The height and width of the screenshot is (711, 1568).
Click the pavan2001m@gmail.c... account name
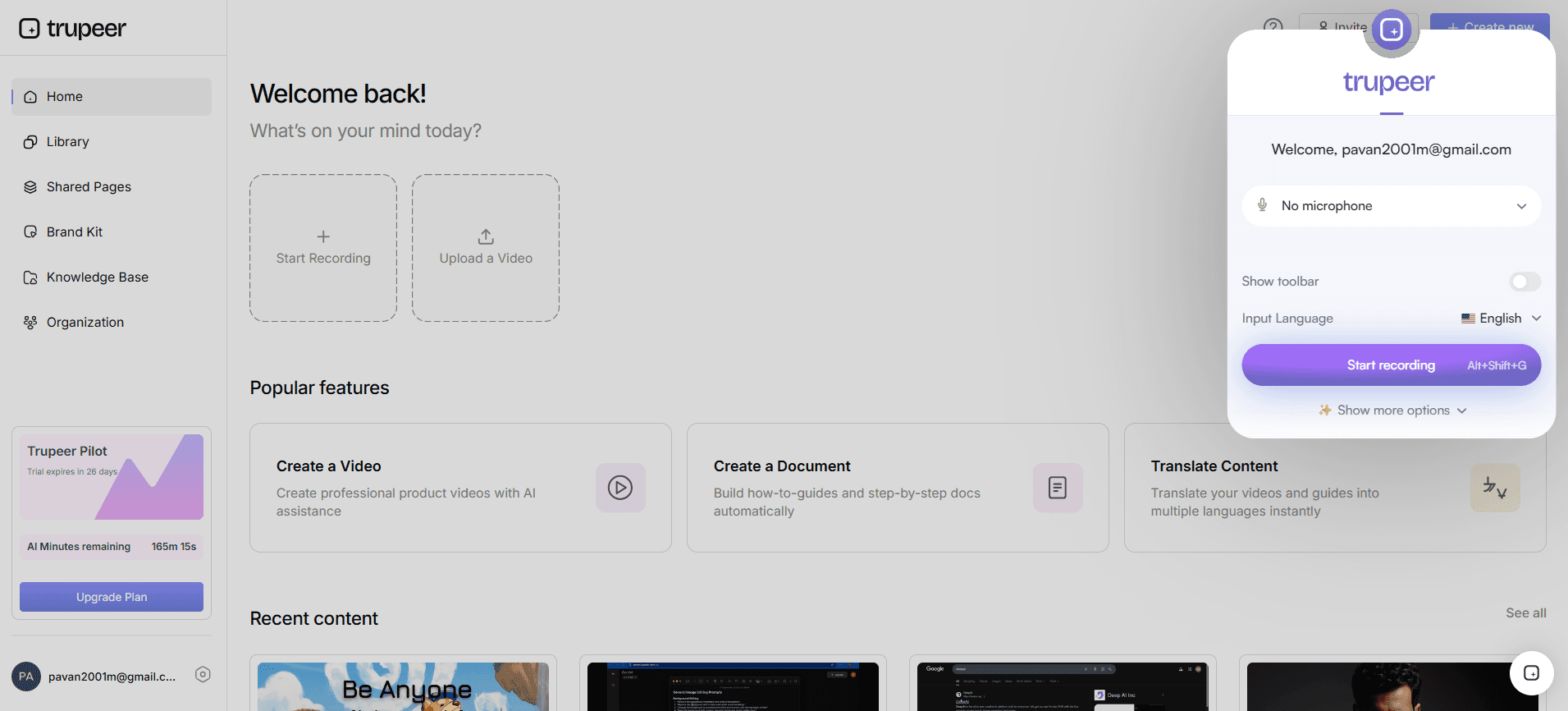coord(112,677)
